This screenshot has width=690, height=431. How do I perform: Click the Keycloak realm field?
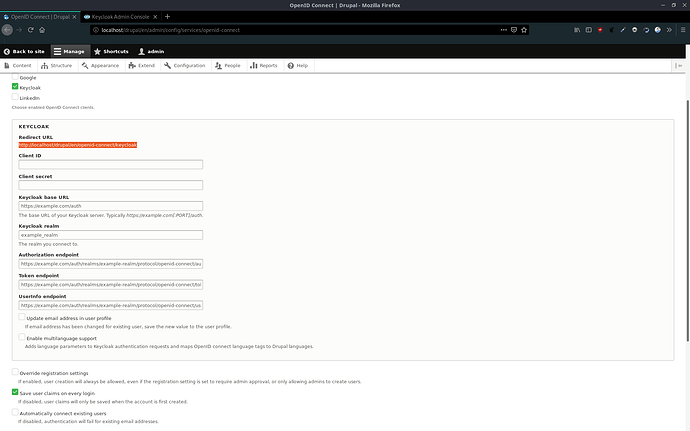coord(110,235)
